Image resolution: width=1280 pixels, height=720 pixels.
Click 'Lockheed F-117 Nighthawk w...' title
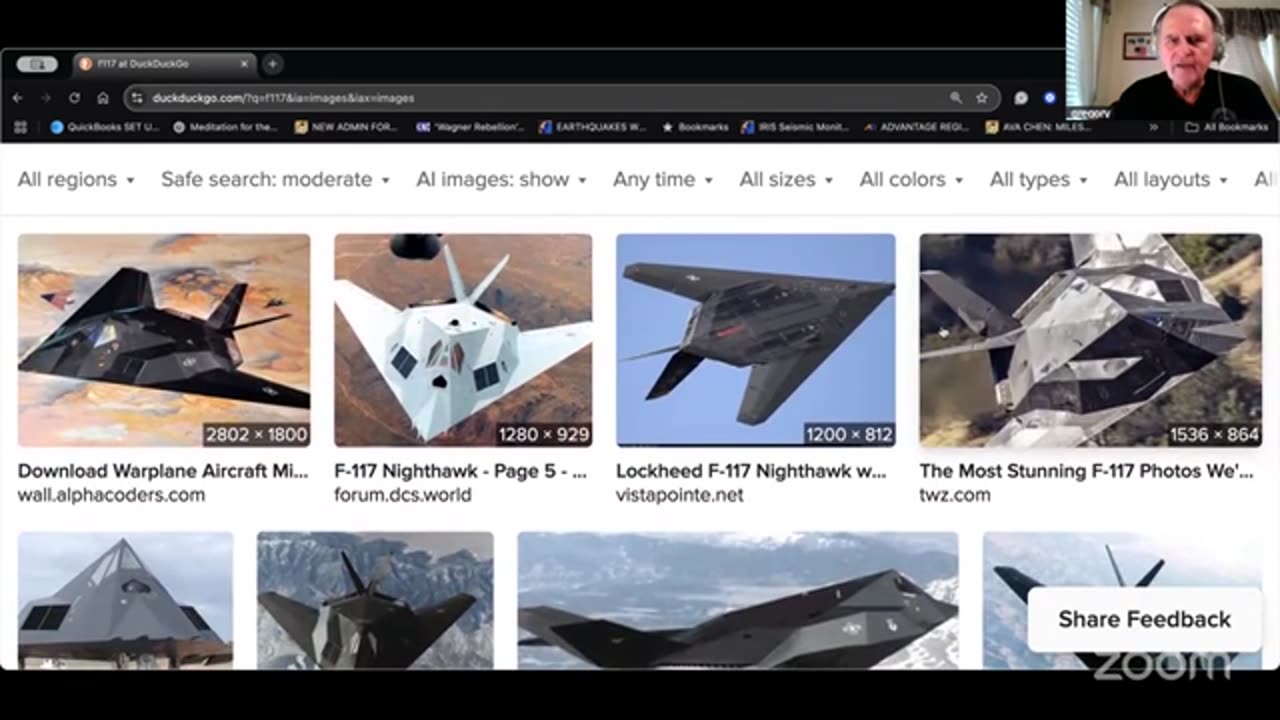[751, 471]
